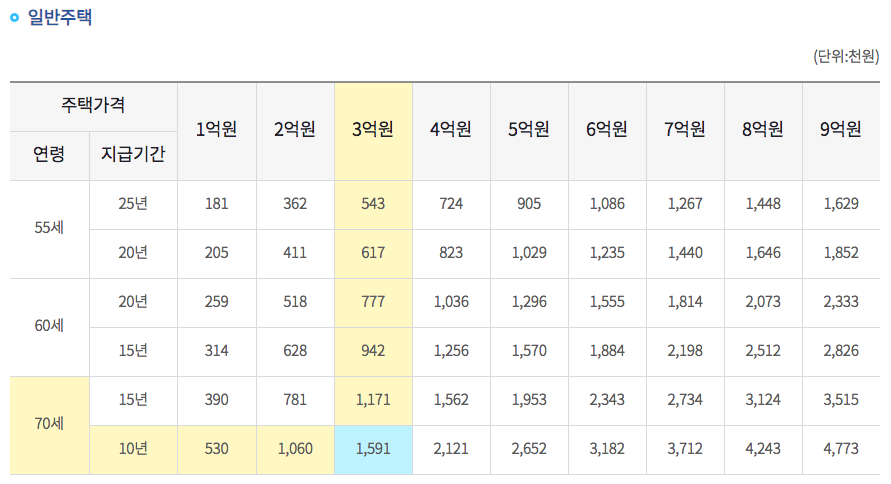Viewport: 891px width, 484px height.
Task: Click the highlighted 3억원 column header
Action: [373, 131]
